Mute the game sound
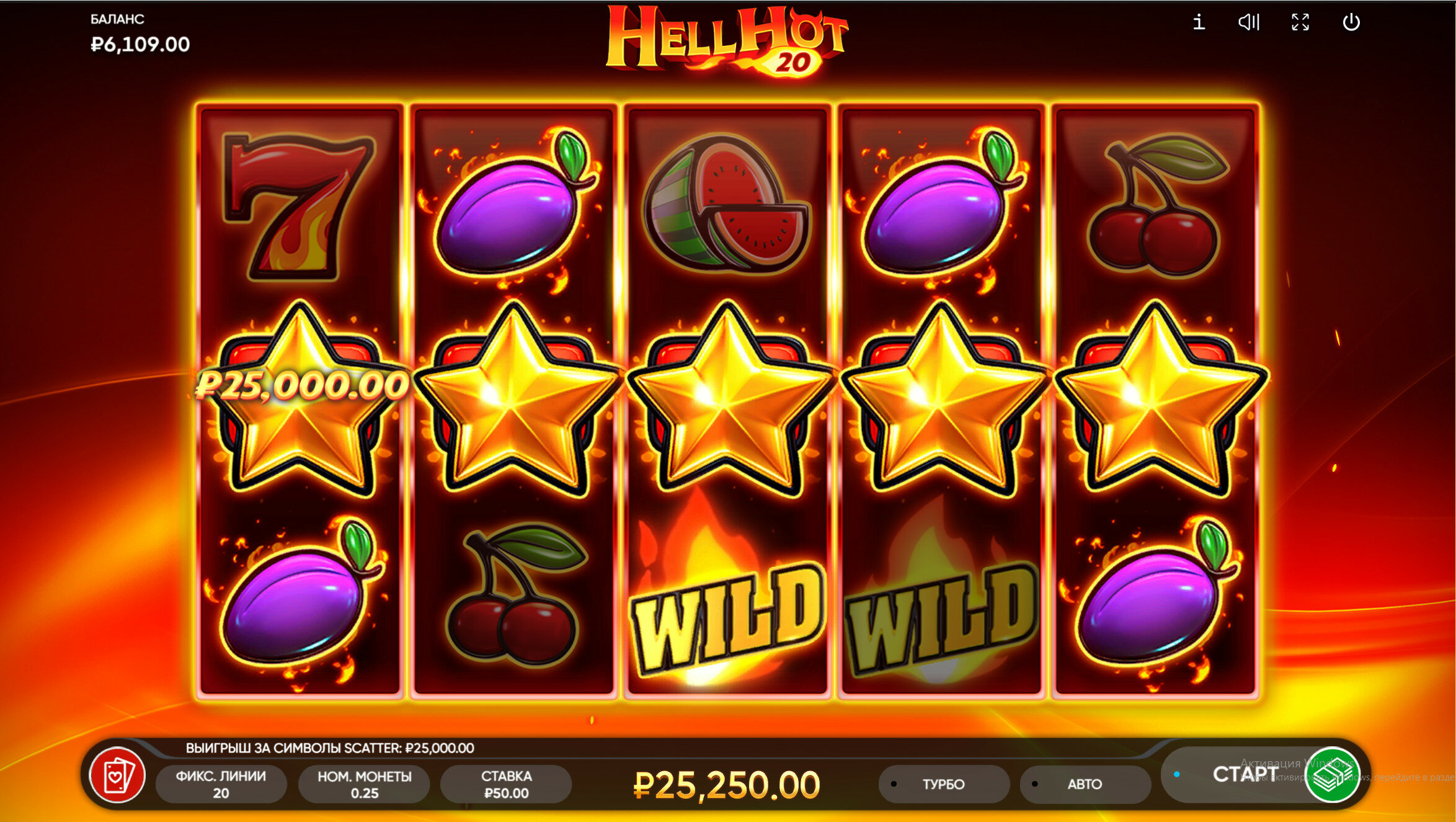 pos(1249,22)
